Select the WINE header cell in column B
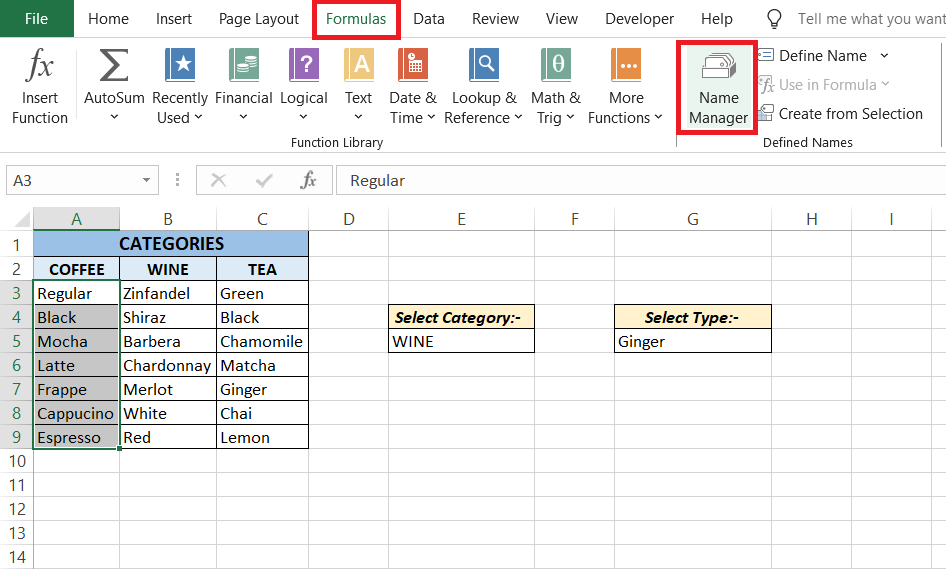This screenshot has width=946, height=569. [168, 269]
